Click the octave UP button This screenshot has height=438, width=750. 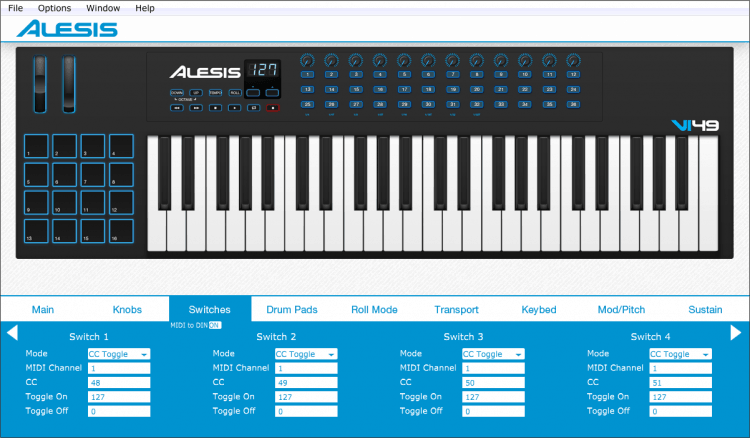point(196,93)
